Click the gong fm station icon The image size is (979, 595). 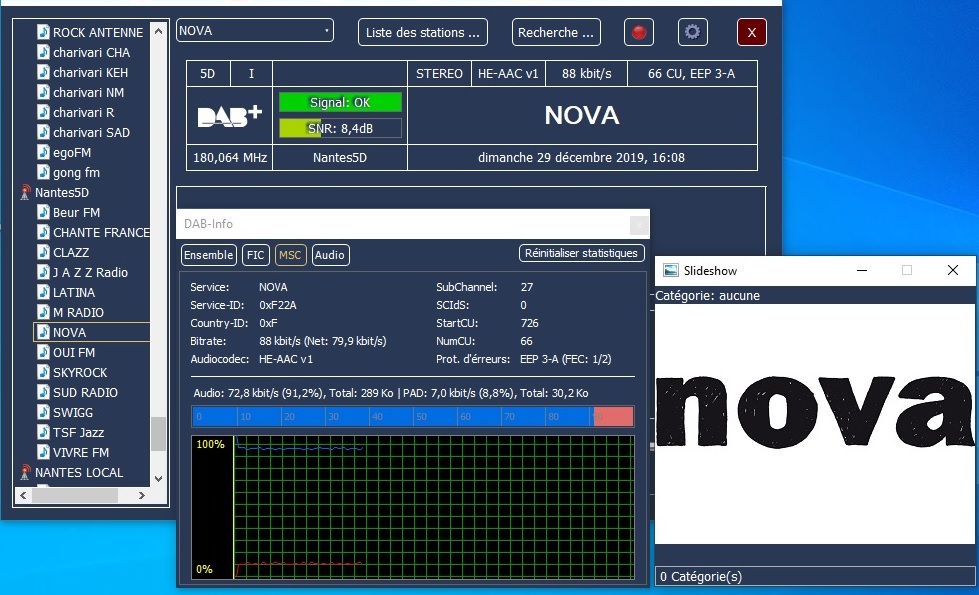tap(43, 172)
